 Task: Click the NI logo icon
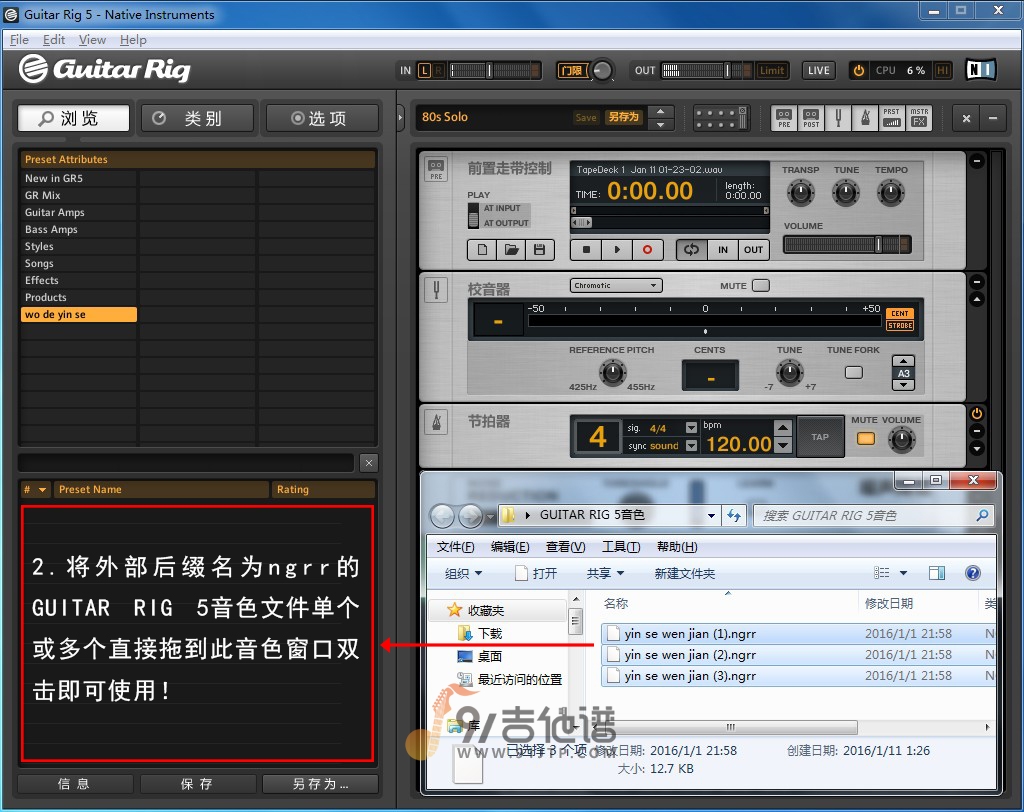pos(980,69)
